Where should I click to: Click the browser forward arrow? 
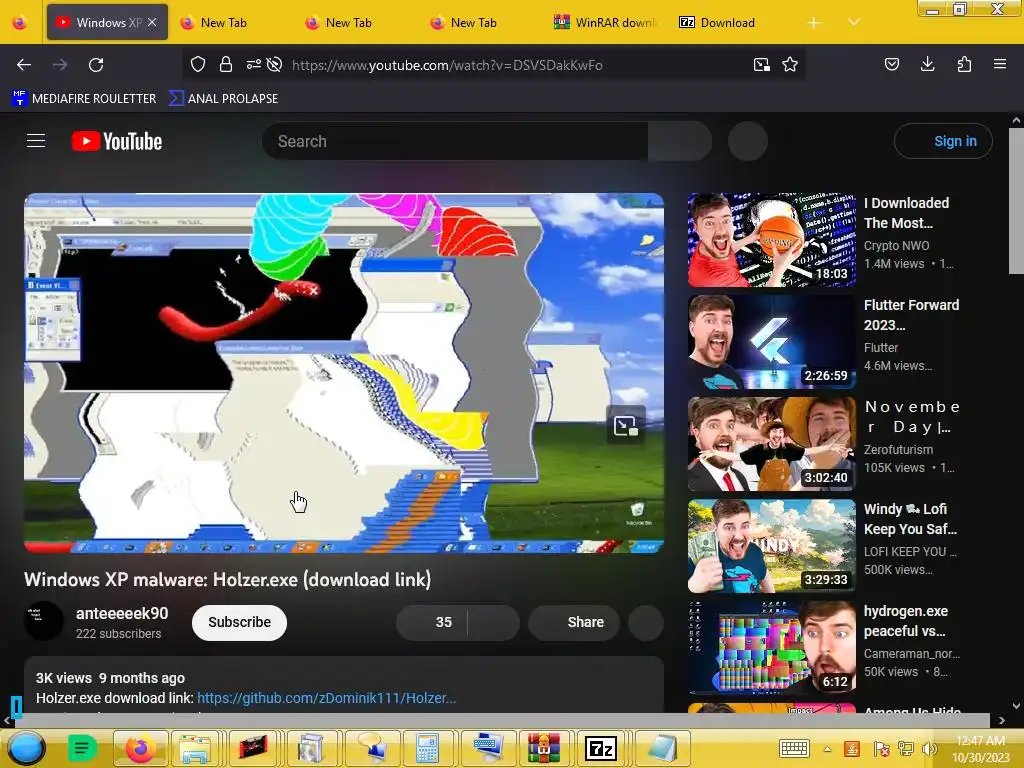click(x=60, y=65)
